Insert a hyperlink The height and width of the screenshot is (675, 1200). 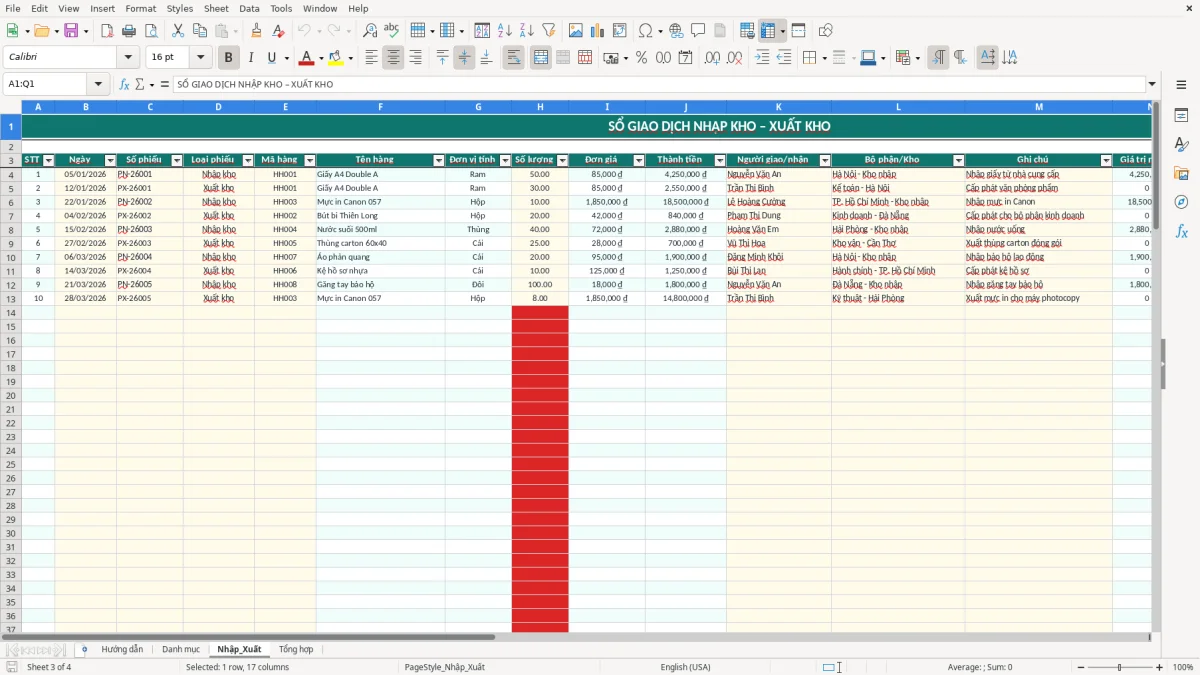pos(676,31)
